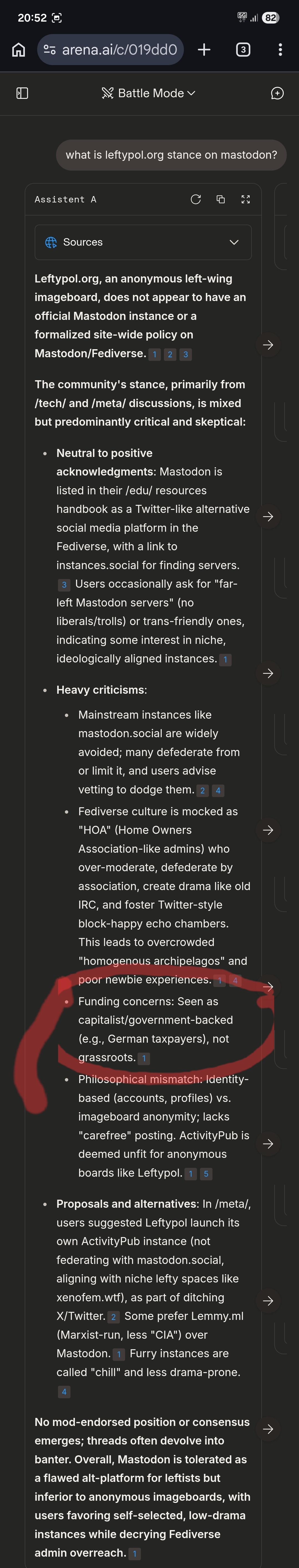Image resolution: width=299 pixels, height=1568 pixels.
Task: Tap the address bar URL
Action: click(120, 50)
